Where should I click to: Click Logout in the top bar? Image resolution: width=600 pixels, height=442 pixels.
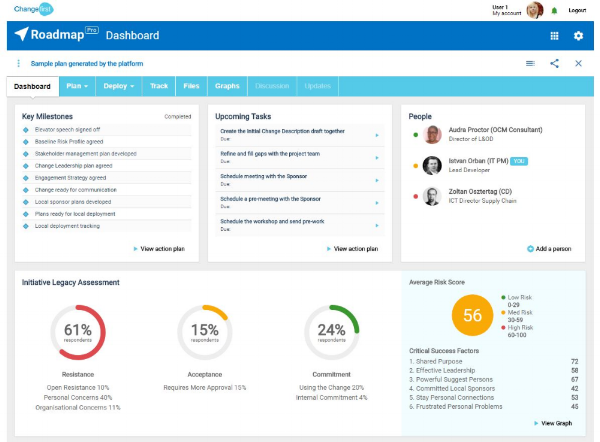577,10
